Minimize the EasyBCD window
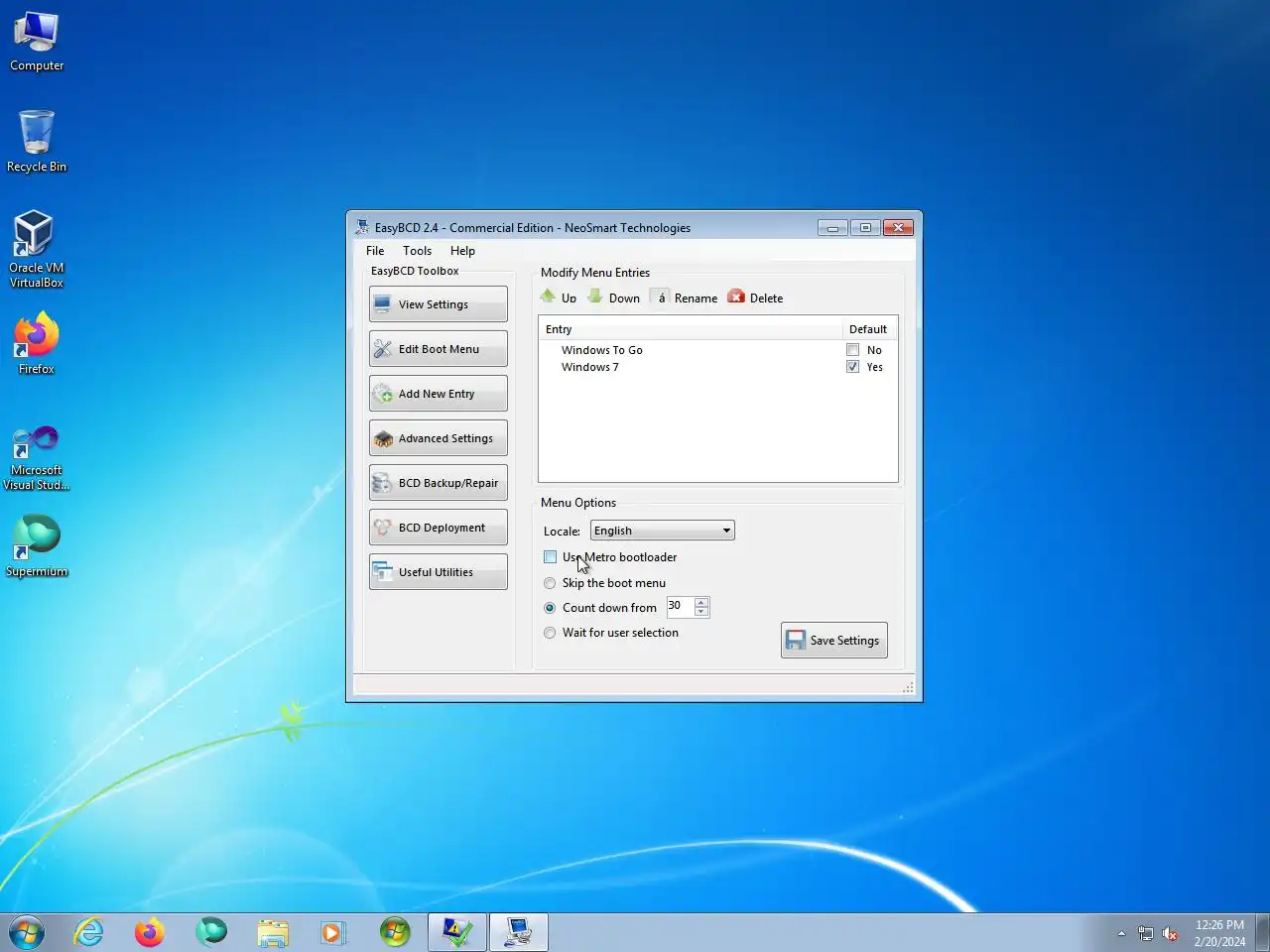 click(832, 227)
